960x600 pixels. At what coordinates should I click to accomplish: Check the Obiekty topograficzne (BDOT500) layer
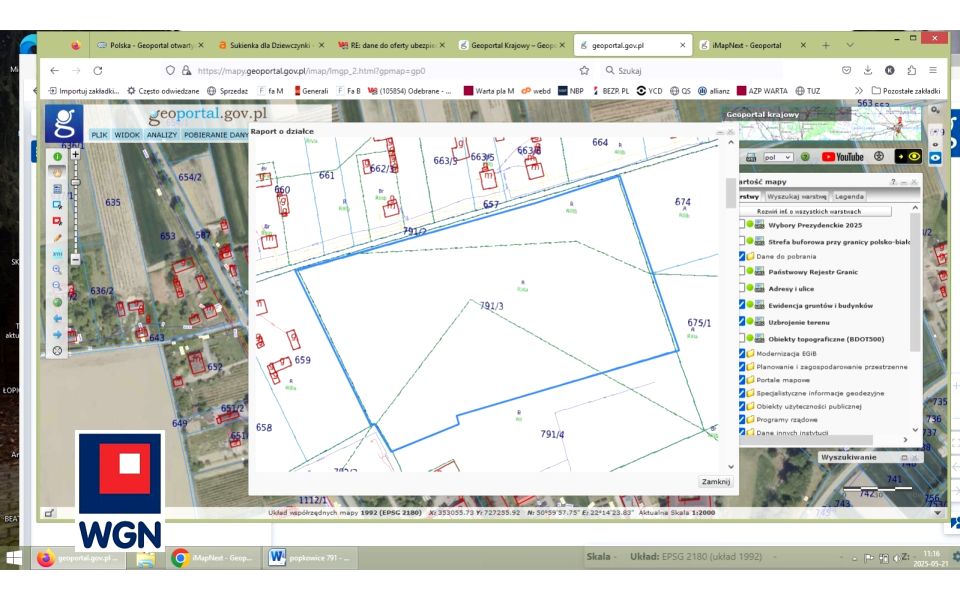tap(741, 338)
